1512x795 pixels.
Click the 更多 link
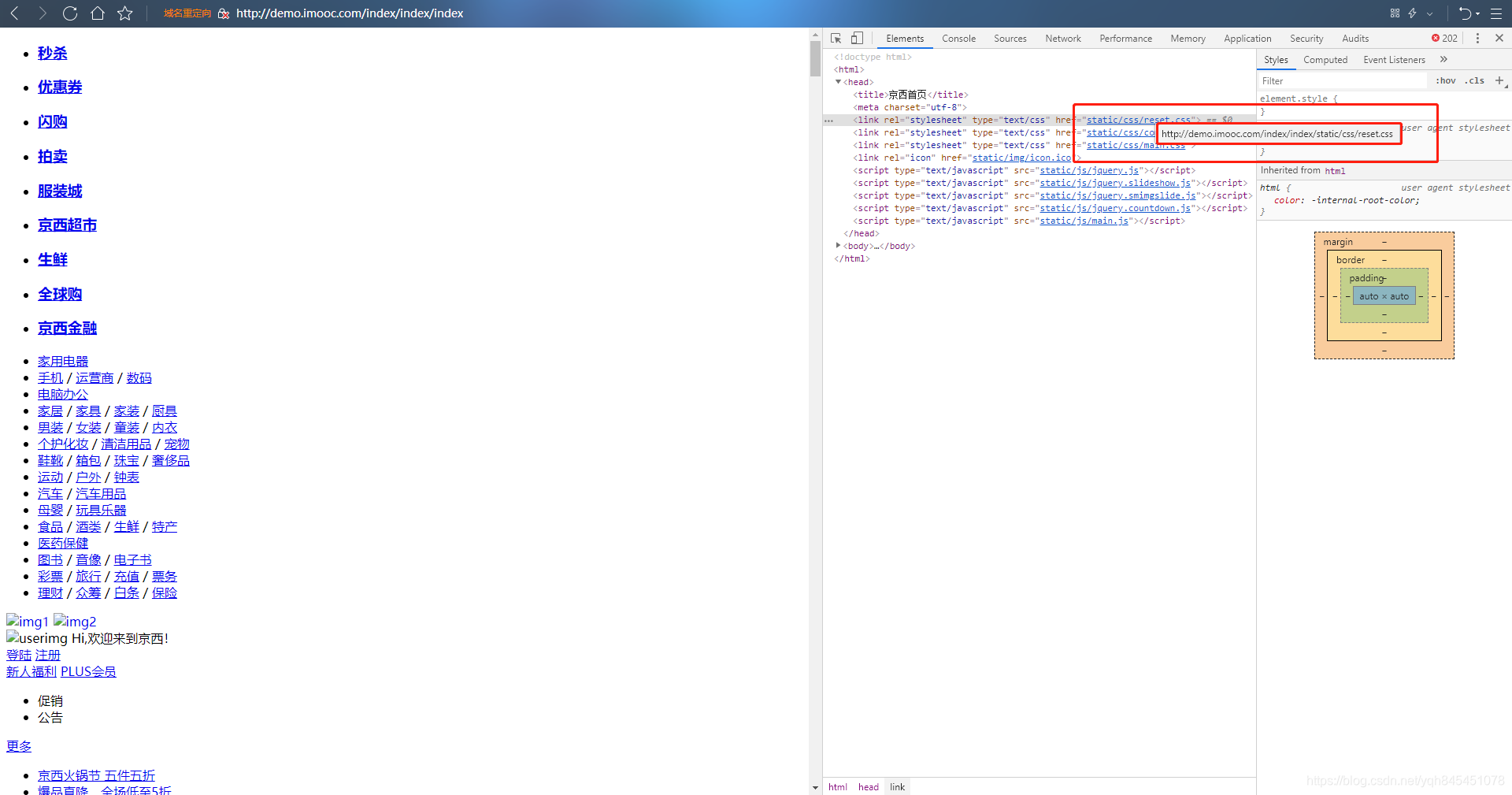coord(19,746)
